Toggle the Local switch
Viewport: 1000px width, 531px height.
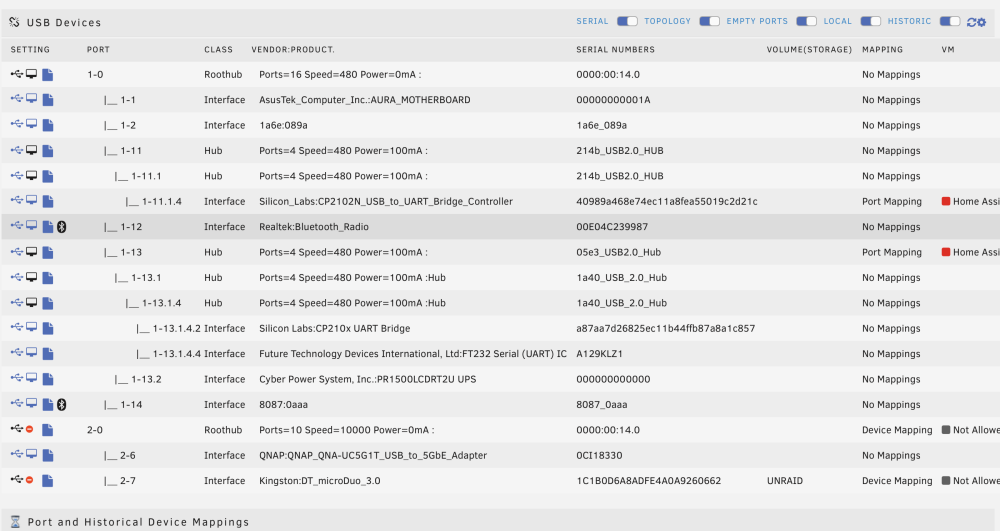(871, 21)
